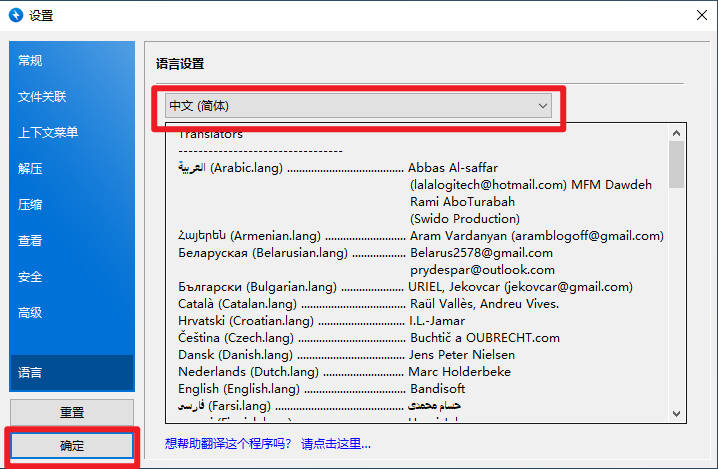Switch to the 文件关联 section
The image size is (718, 469).
[42, 97]
